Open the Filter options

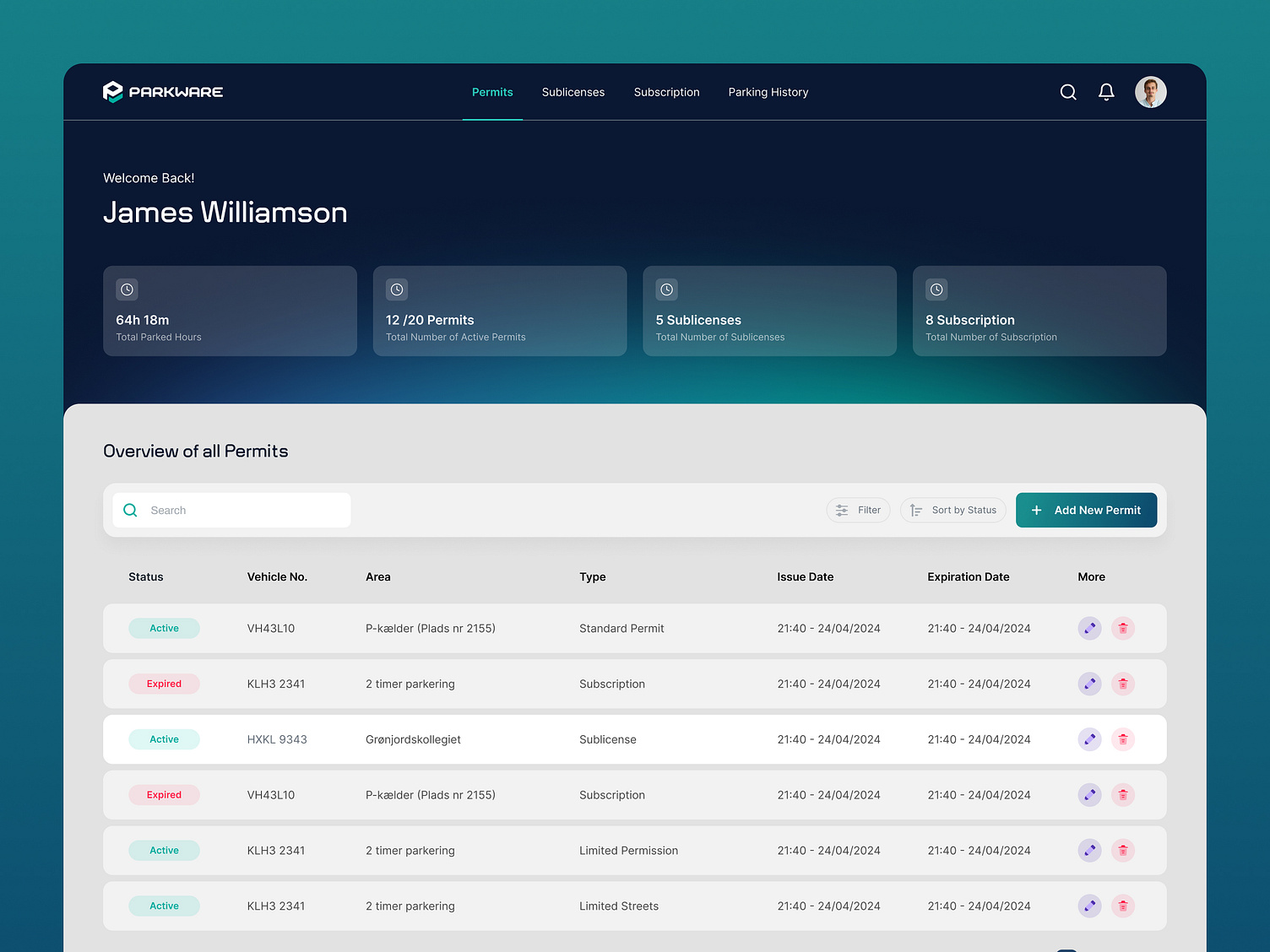click(x=858, y=510)
